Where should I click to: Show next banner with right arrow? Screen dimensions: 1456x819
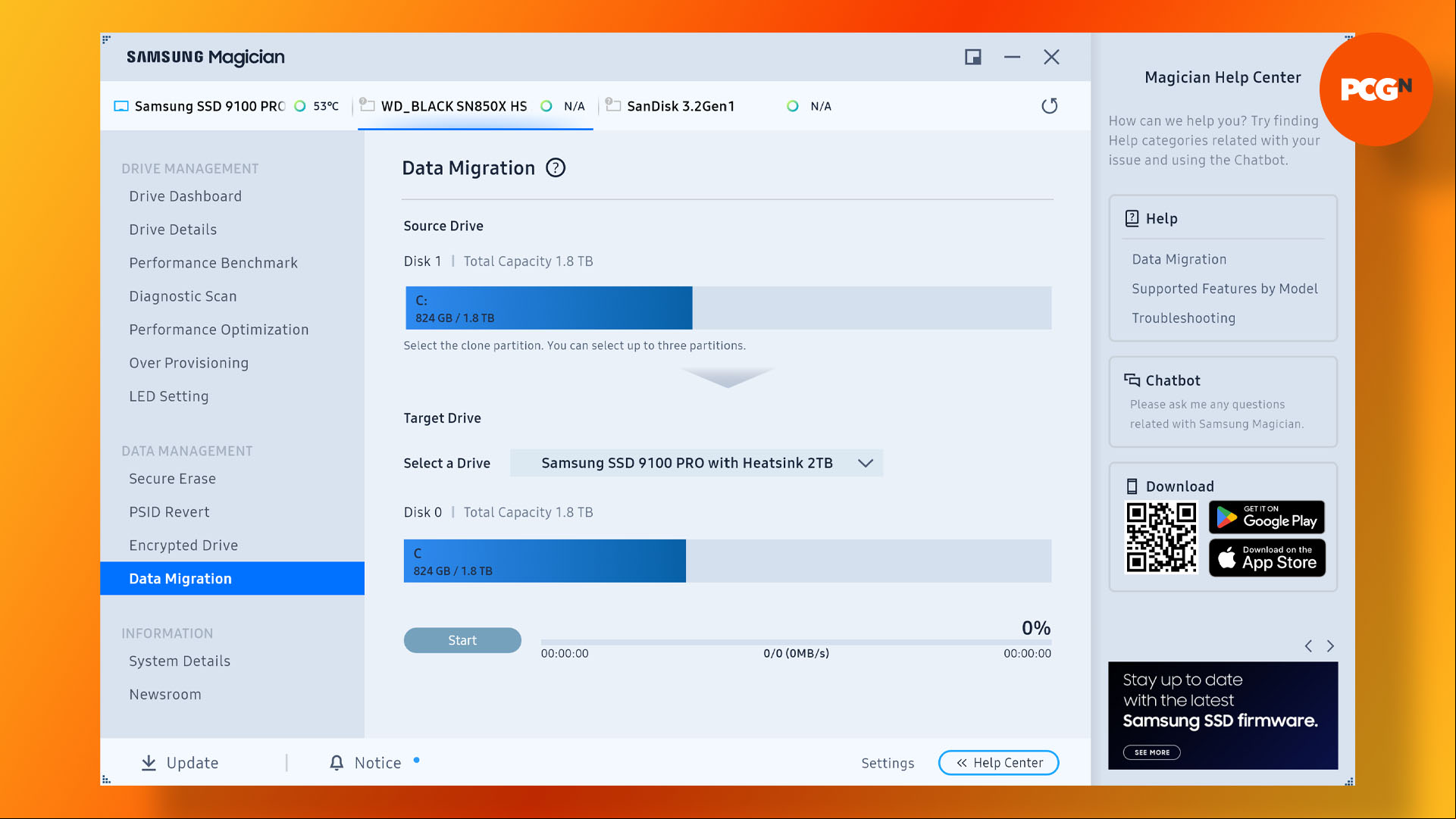pyautogui.click(x=1330, y=646)
